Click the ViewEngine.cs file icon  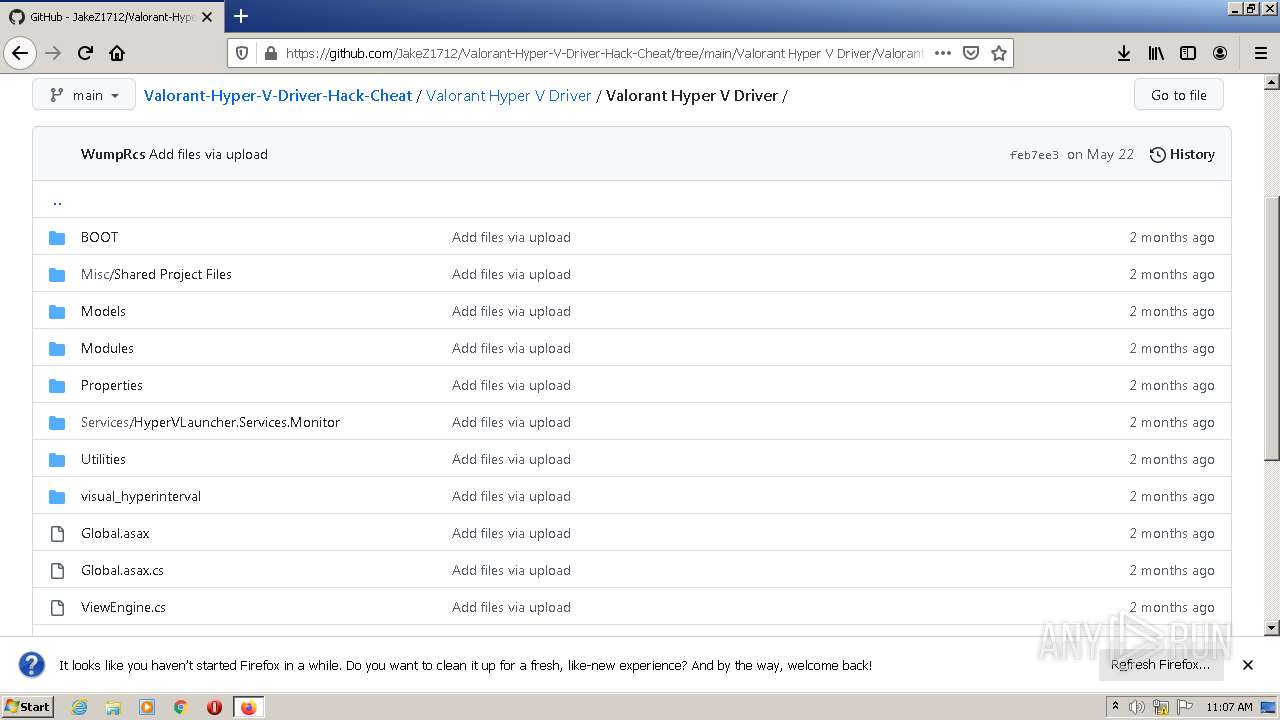pos(57,607)
